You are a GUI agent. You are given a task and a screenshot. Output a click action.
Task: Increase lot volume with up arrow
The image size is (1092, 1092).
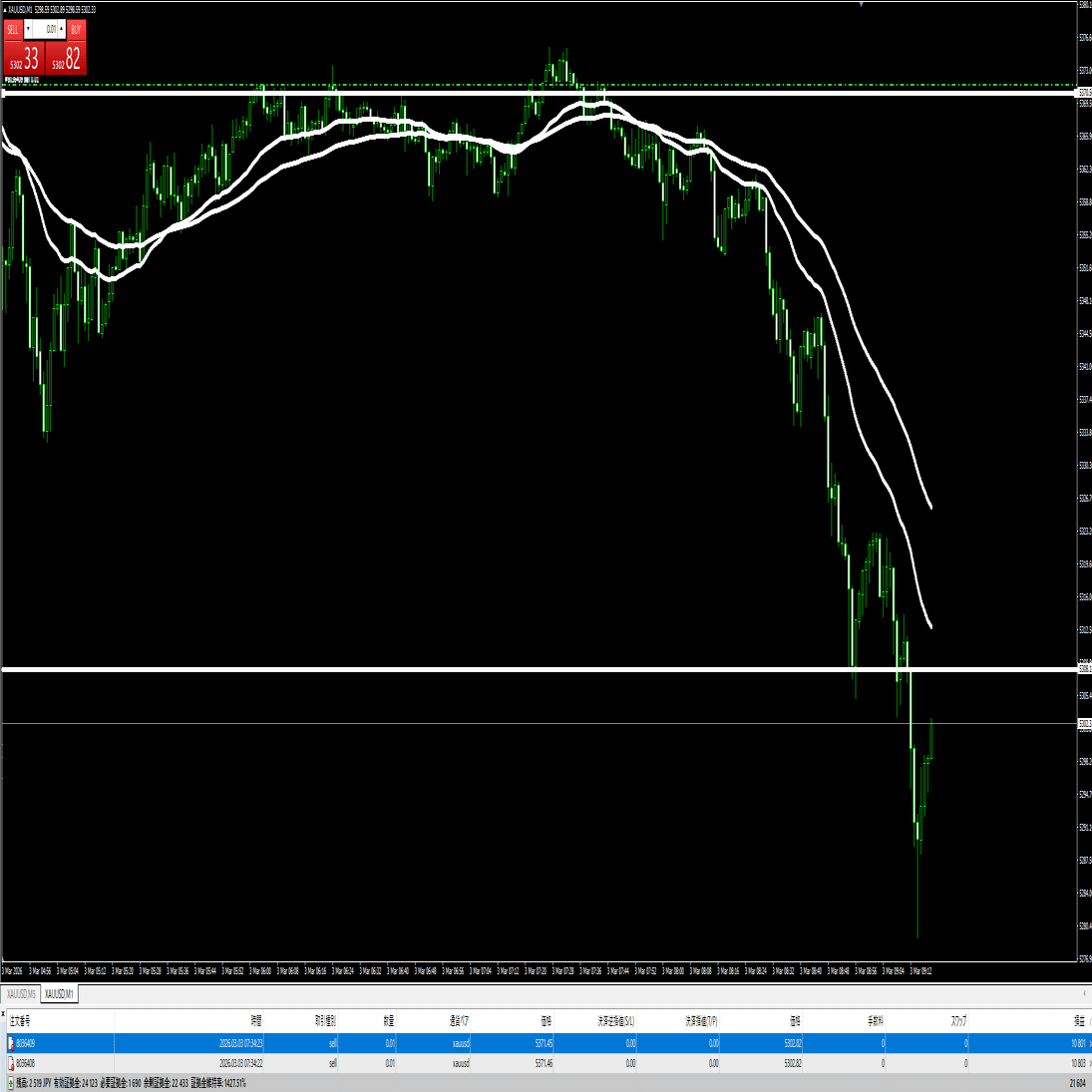click(x=62, y=29)
